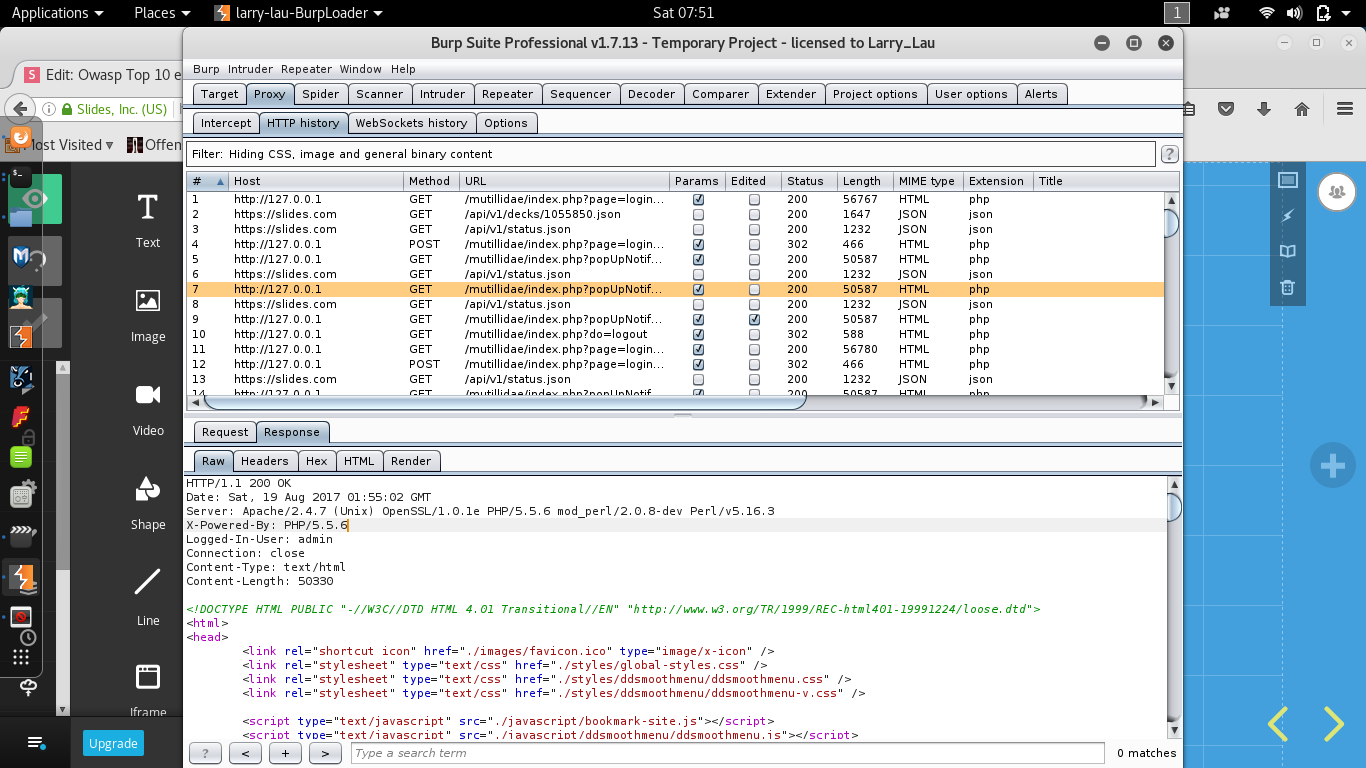Toggle Edited checkbox for request row 3

(754, 229)
